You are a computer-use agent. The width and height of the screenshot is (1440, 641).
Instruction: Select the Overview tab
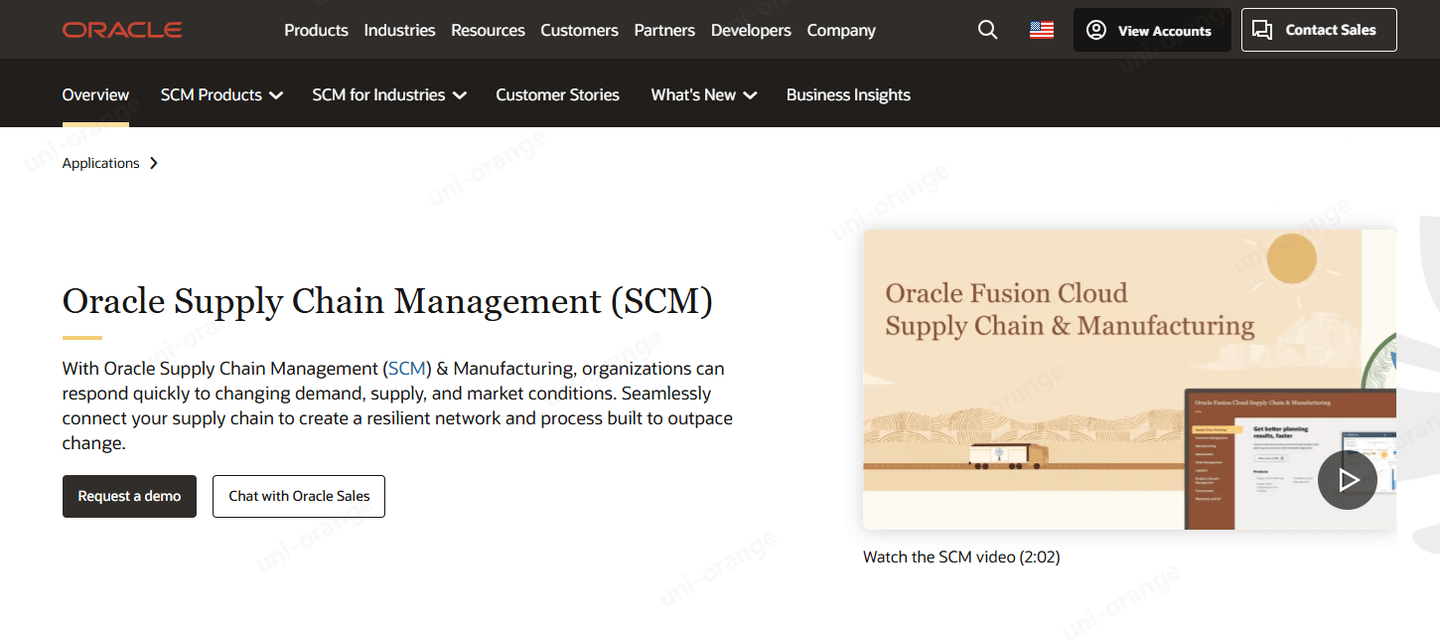click(95, 95)
